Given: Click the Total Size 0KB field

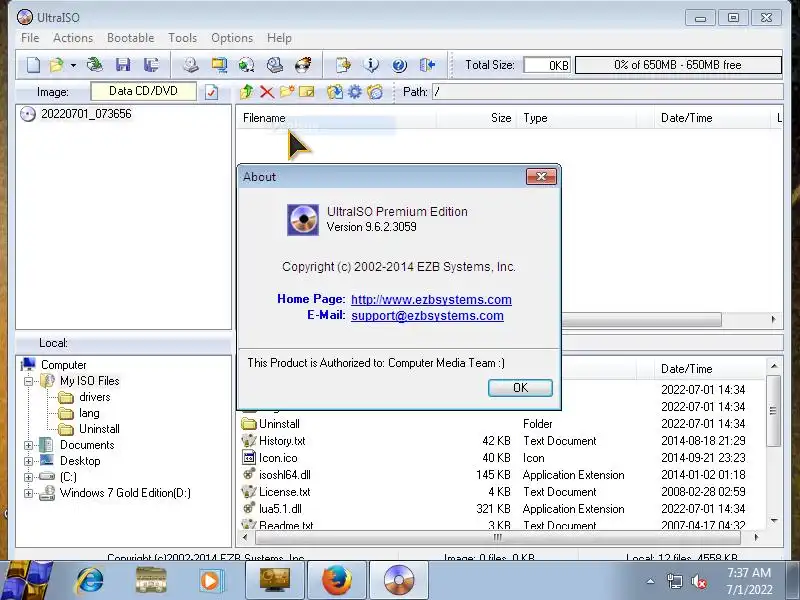Looking at the screenshot, I should coord(547,65).
